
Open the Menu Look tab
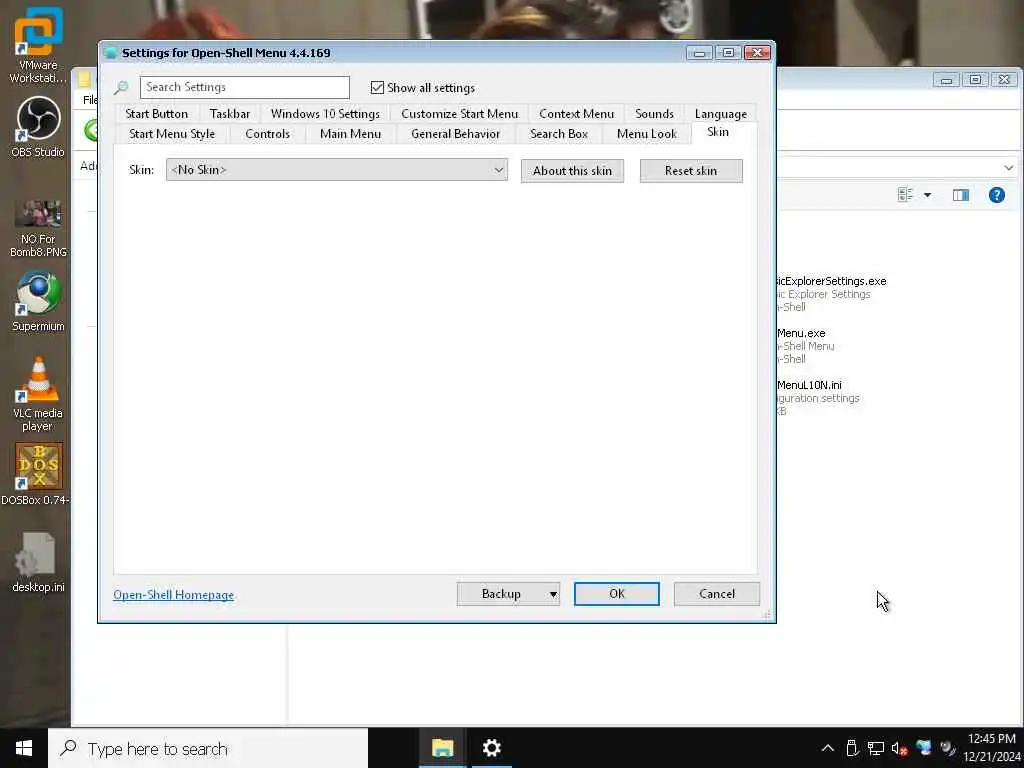(x=647, y=134)
